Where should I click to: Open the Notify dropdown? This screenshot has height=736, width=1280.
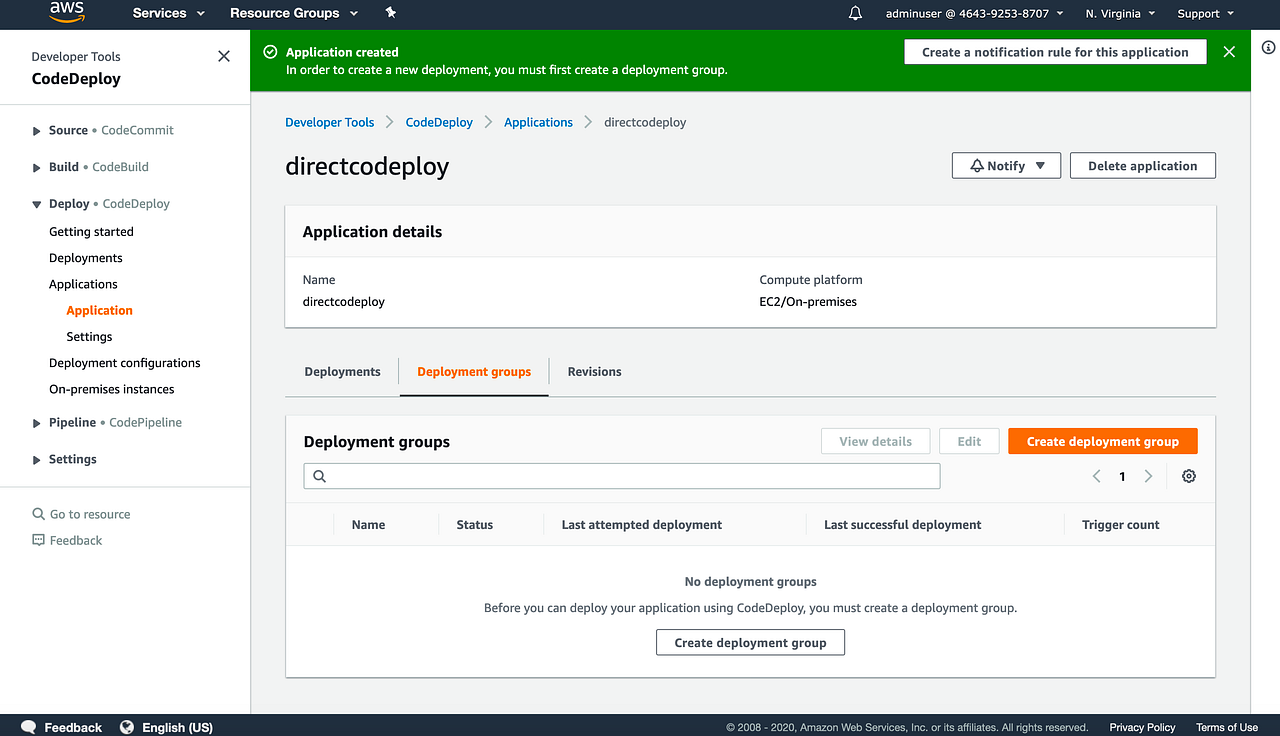[1006, 165]
